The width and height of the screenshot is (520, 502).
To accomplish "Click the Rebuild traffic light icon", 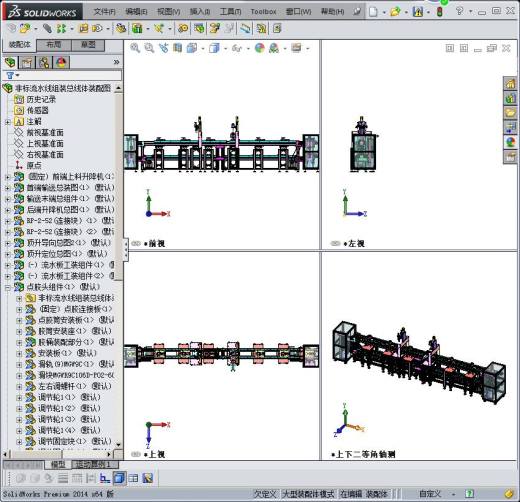I will tap(440, 12).
